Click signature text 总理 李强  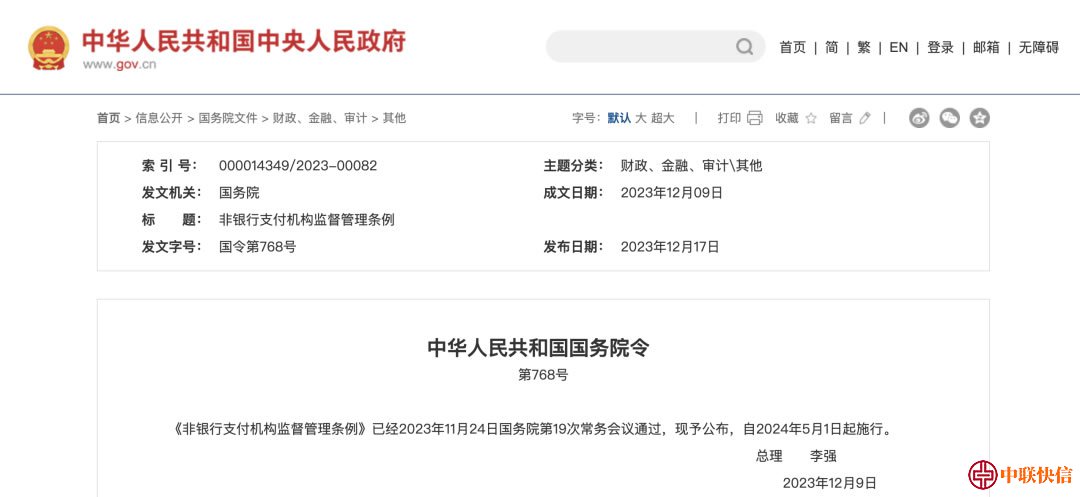point(796,456)
